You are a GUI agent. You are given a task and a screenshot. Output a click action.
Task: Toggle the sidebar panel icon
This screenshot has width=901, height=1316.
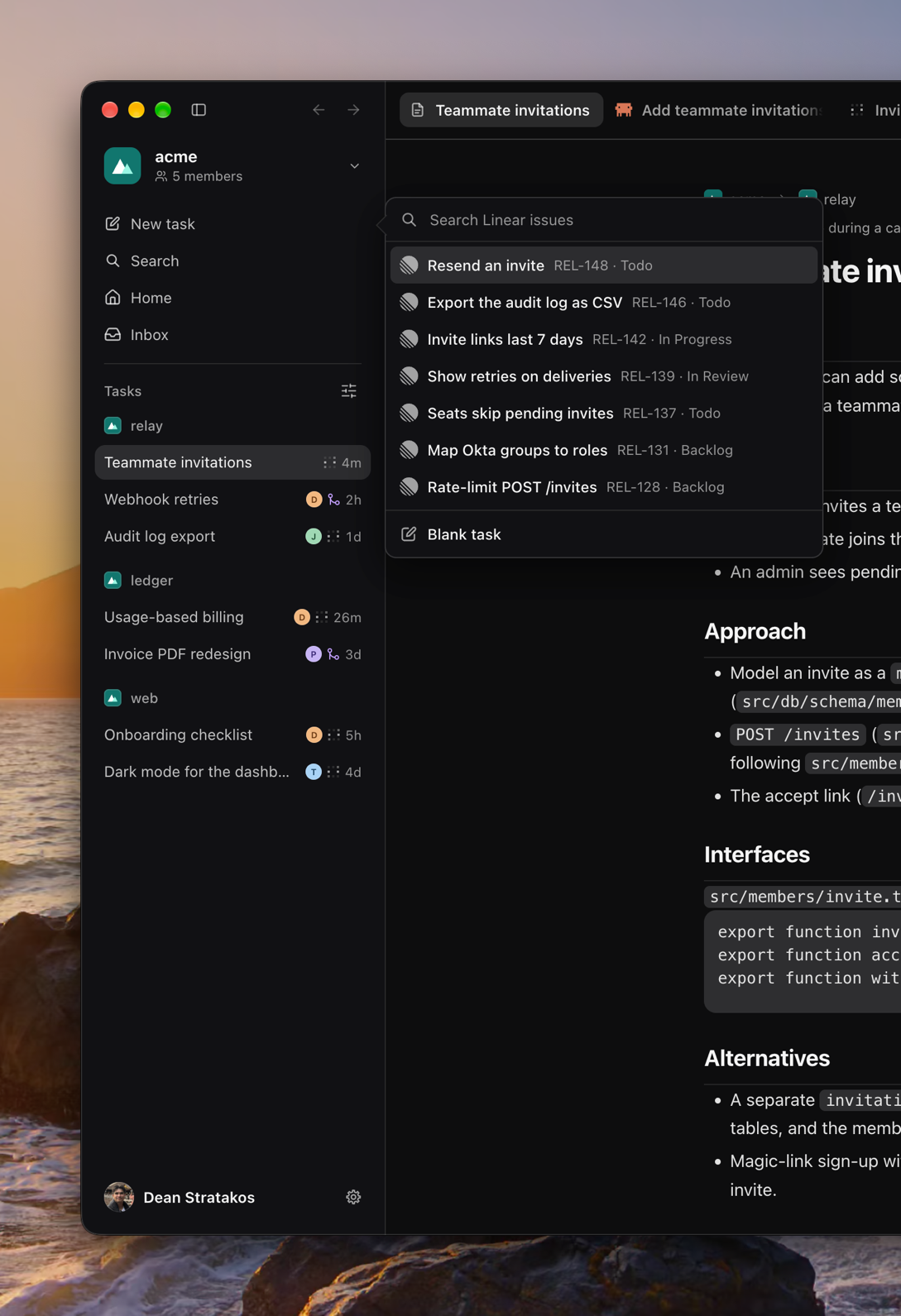click(x=199, y=110)
